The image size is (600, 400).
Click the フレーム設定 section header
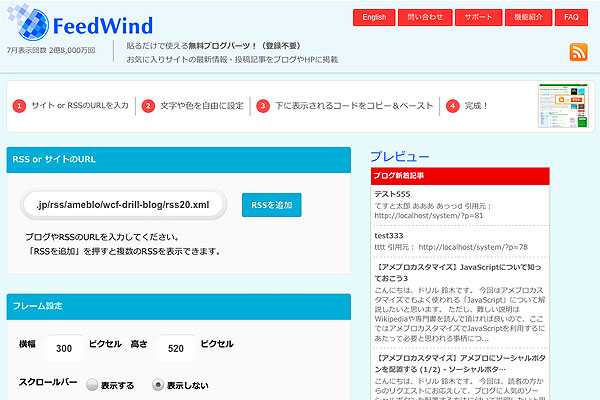pos(179,306)
